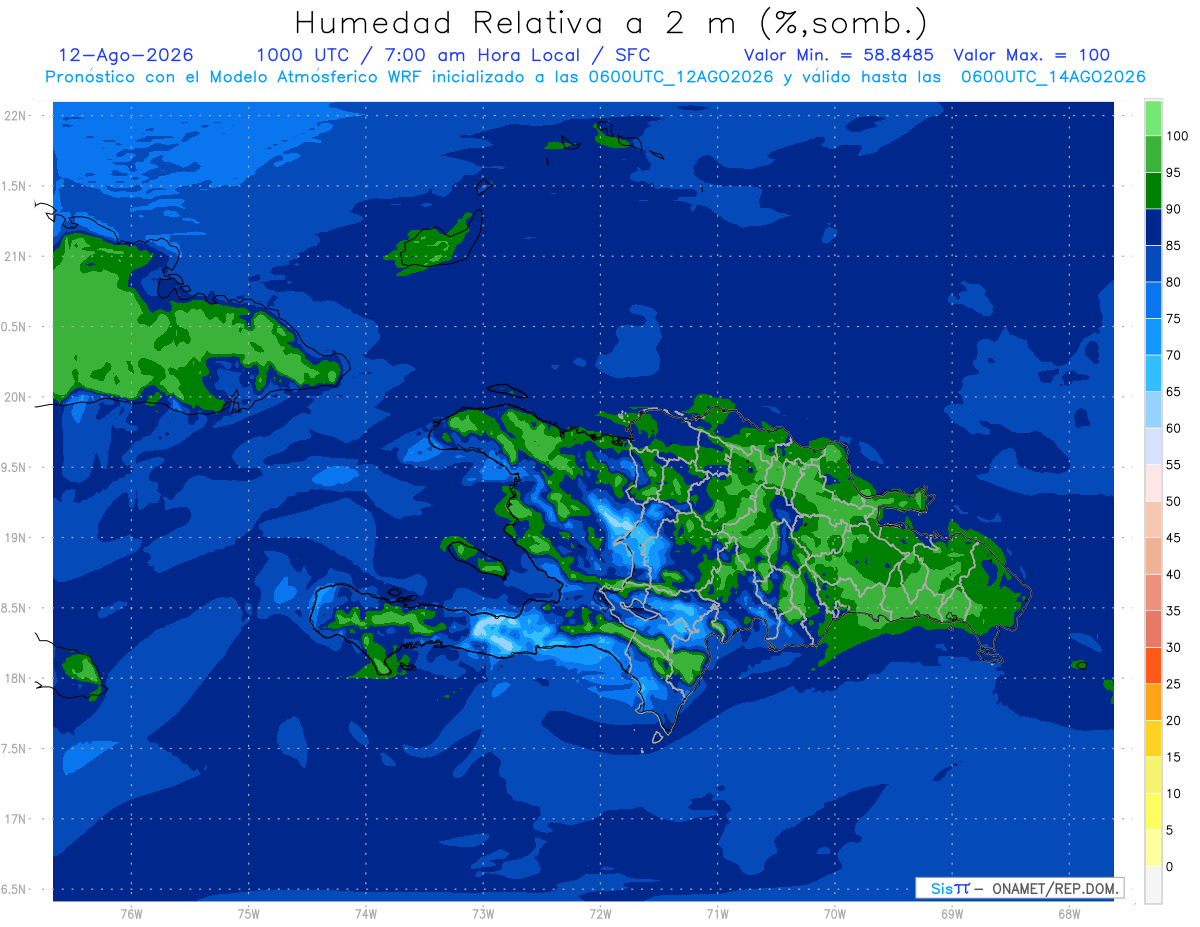Viewport: 1200px width, 927px height.
Task: Click the latitude axis label "21N"
Action: (15, 256)
